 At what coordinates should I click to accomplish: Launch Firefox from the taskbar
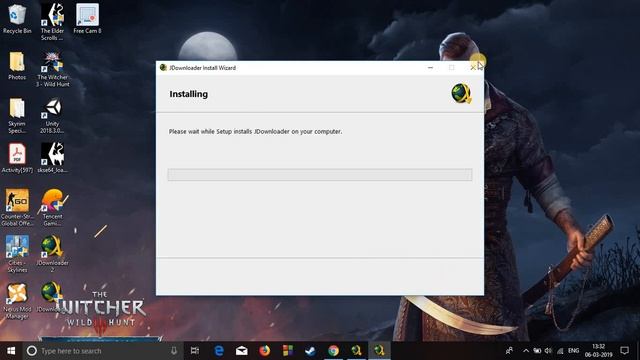point(264,351)
